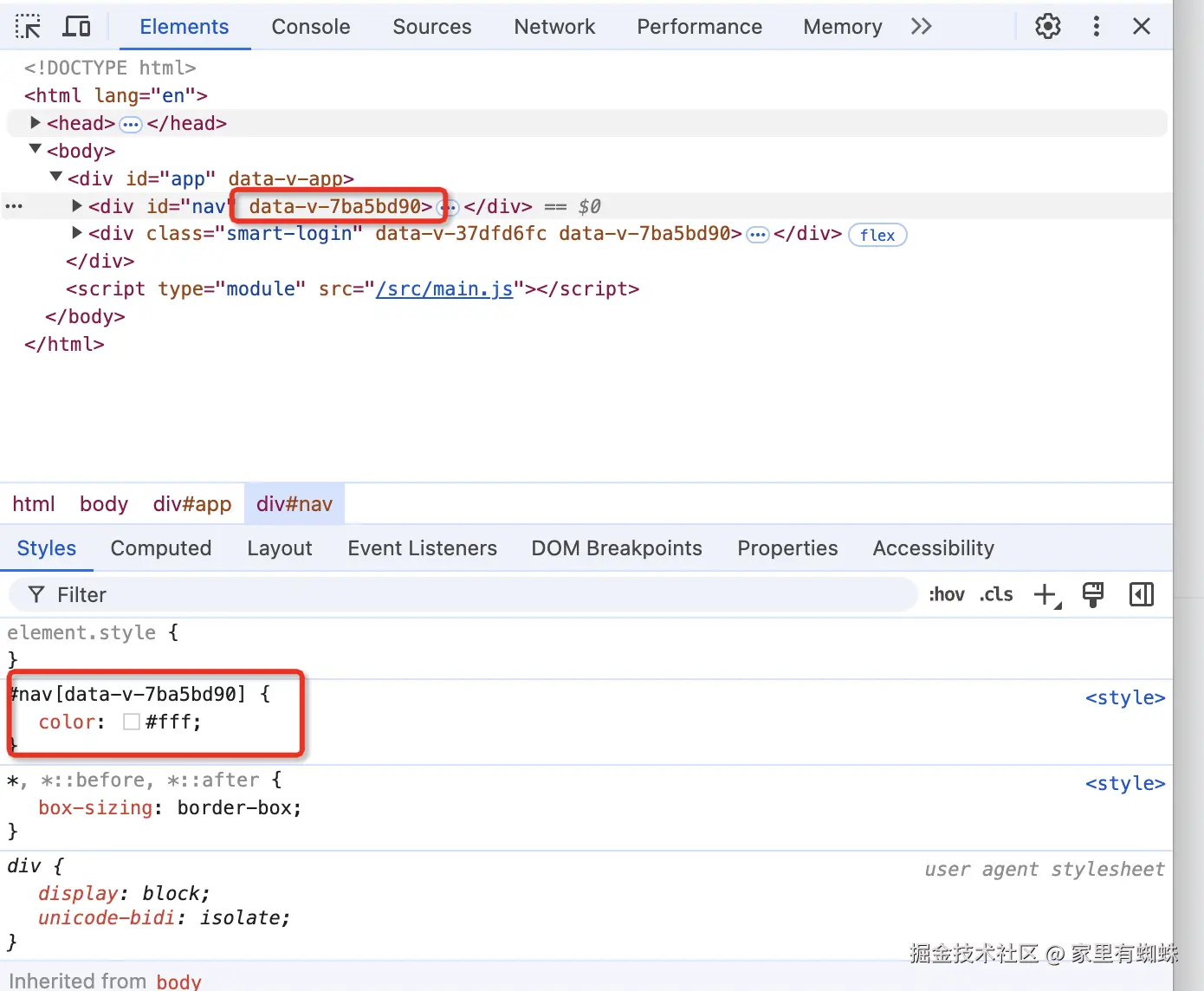This screenshot has height=991, width=1204.
Task: Focus the Filter styles input
Action: pyautogui.click(x=463, y=594)
